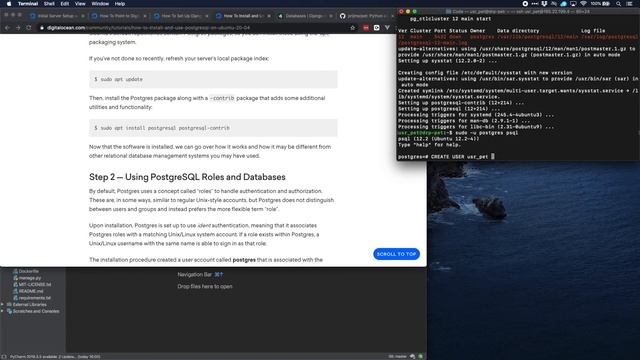640x360 pixels.
Task: Click the Git master branch in PyCharm status bar
Action: pos(397,357)
